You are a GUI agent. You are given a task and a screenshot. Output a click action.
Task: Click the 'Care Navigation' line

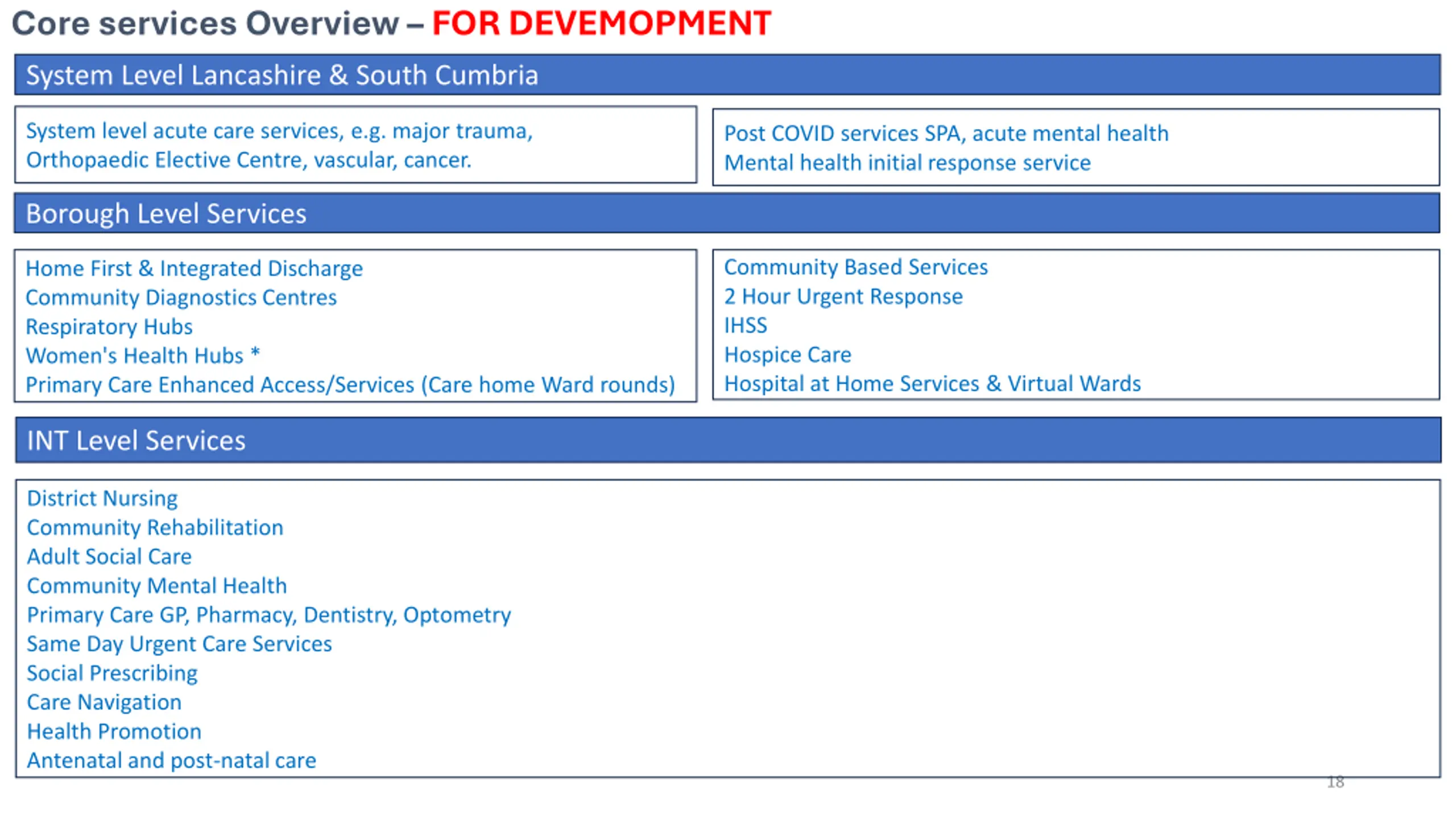point(104,702)
